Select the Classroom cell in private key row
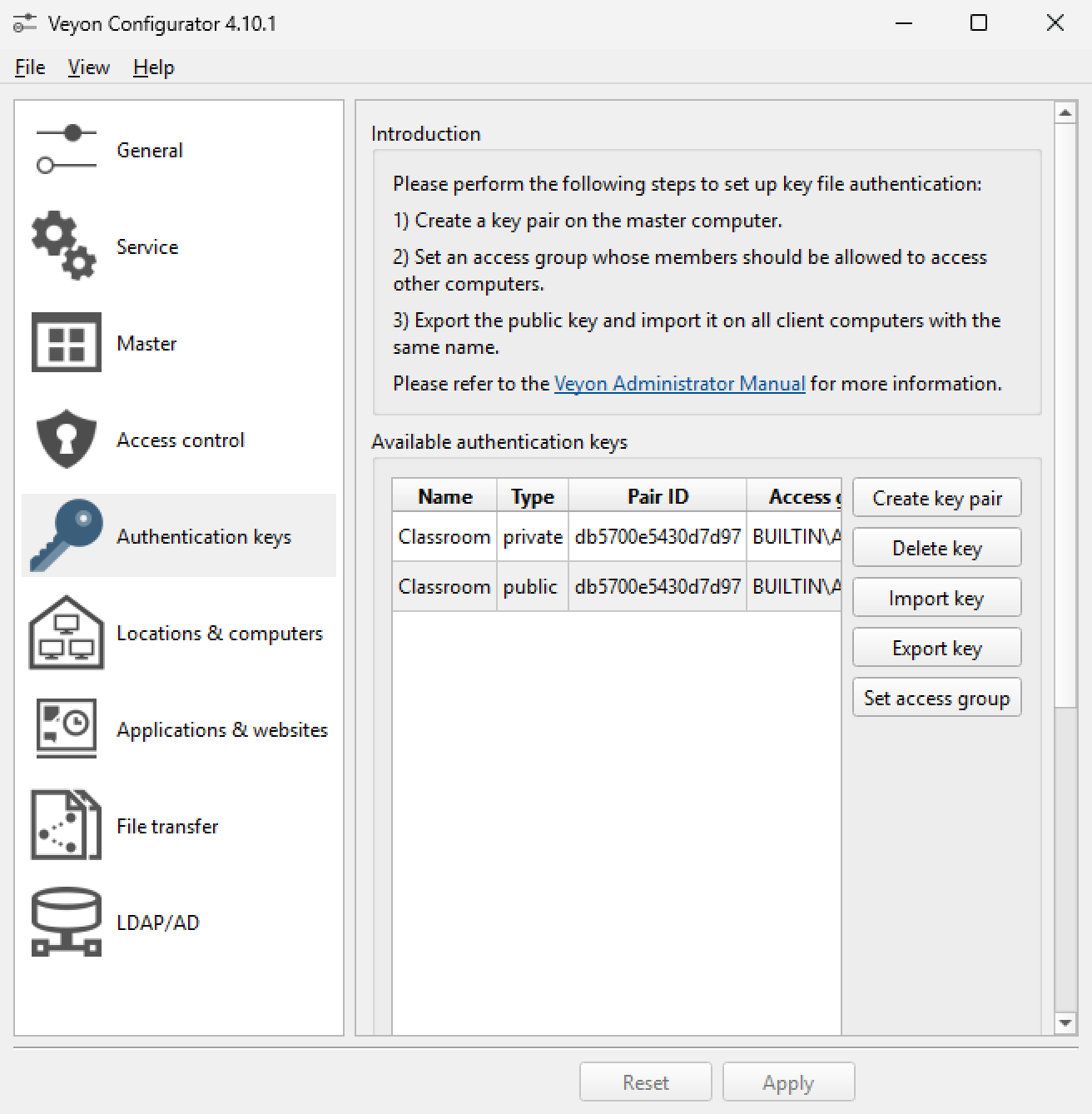Viewport: 1092px width, 1114px height. [x=444, y=537]
